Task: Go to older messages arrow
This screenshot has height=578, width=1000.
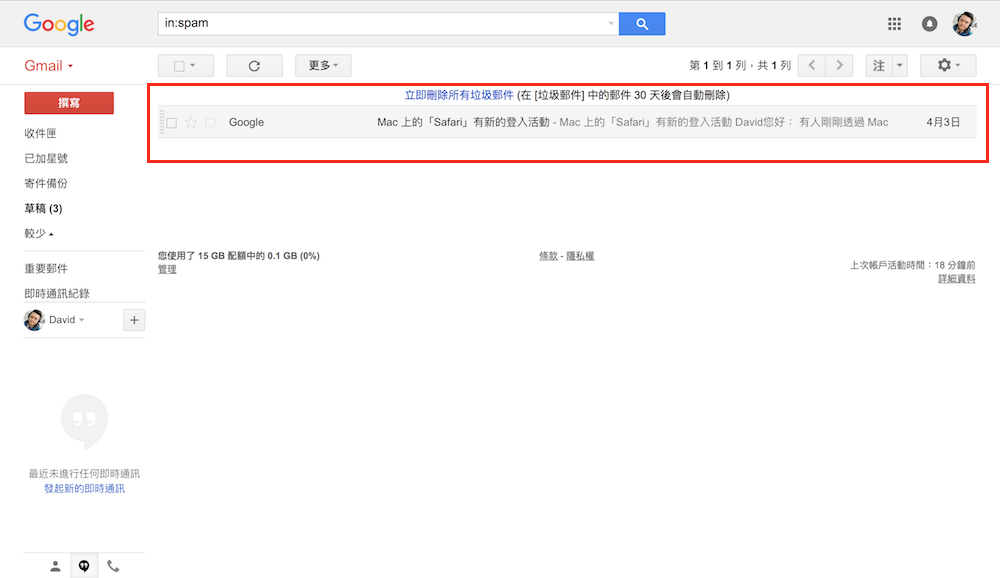Action: (x=839, y=65)
